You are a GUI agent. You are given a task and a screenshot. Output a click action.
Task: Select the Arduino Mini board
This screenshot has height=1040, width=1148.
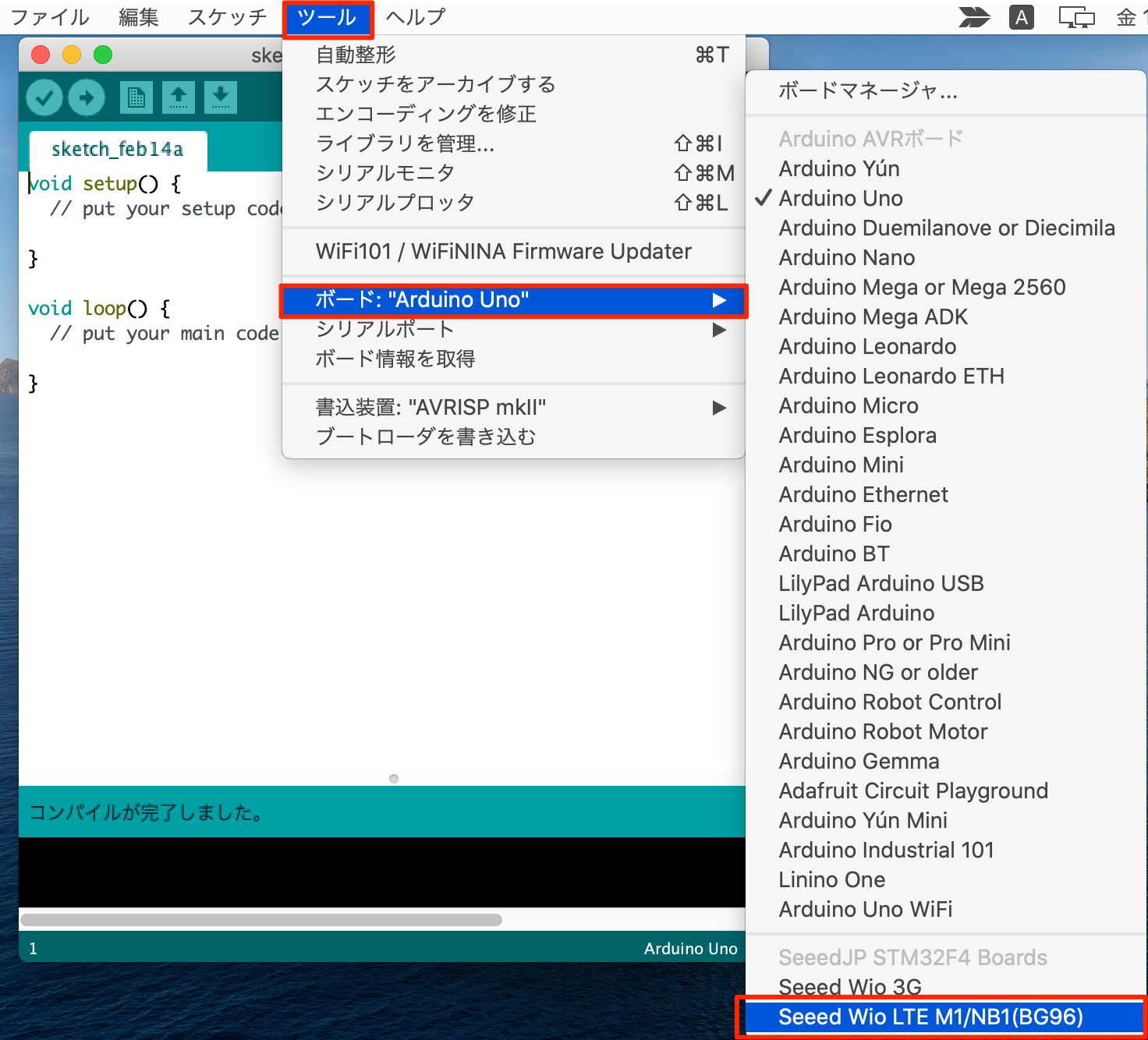click(945, 465)
